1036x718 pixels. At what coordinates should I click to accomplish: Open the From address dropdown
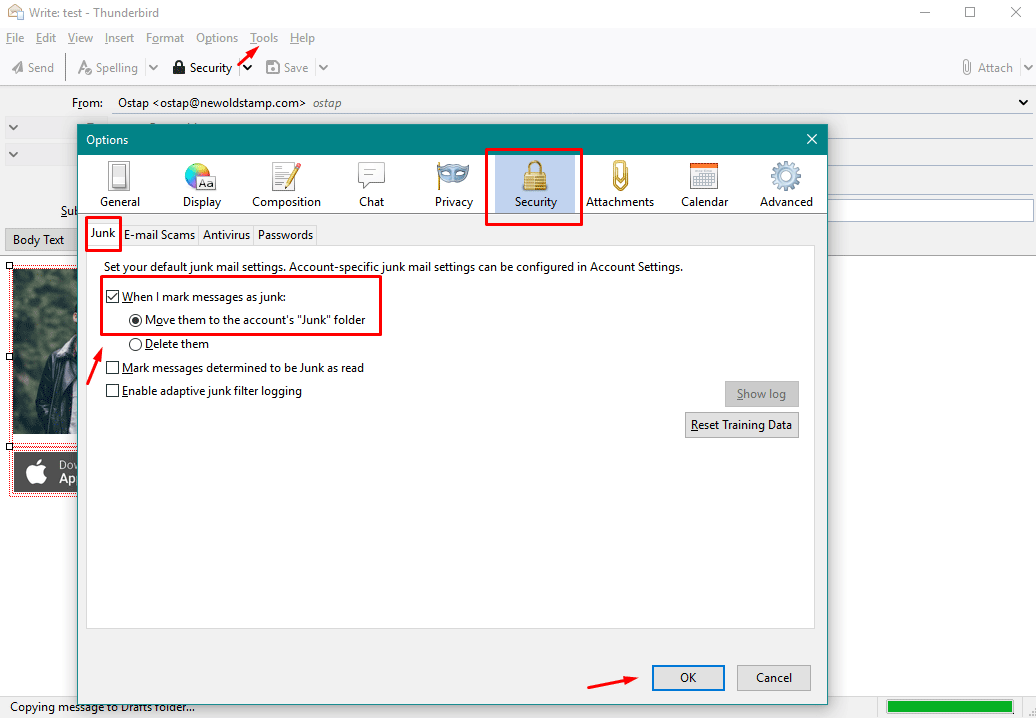point(1023,103)
